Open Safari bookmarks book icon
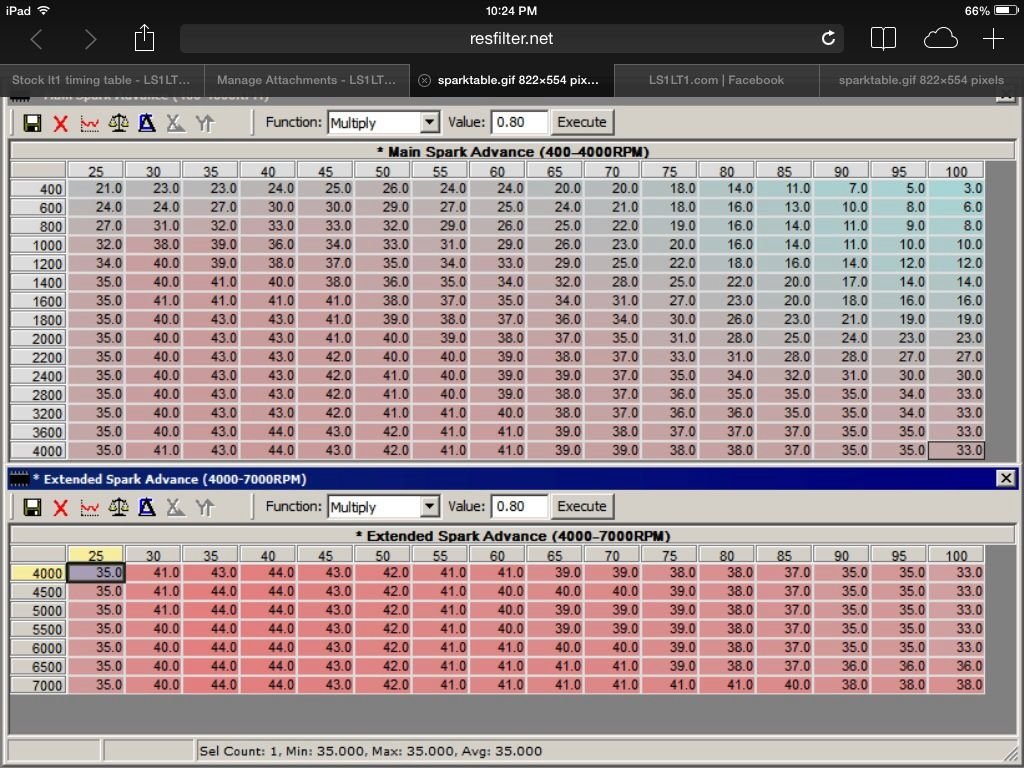The image size is (1024, 768). [883, 38]
